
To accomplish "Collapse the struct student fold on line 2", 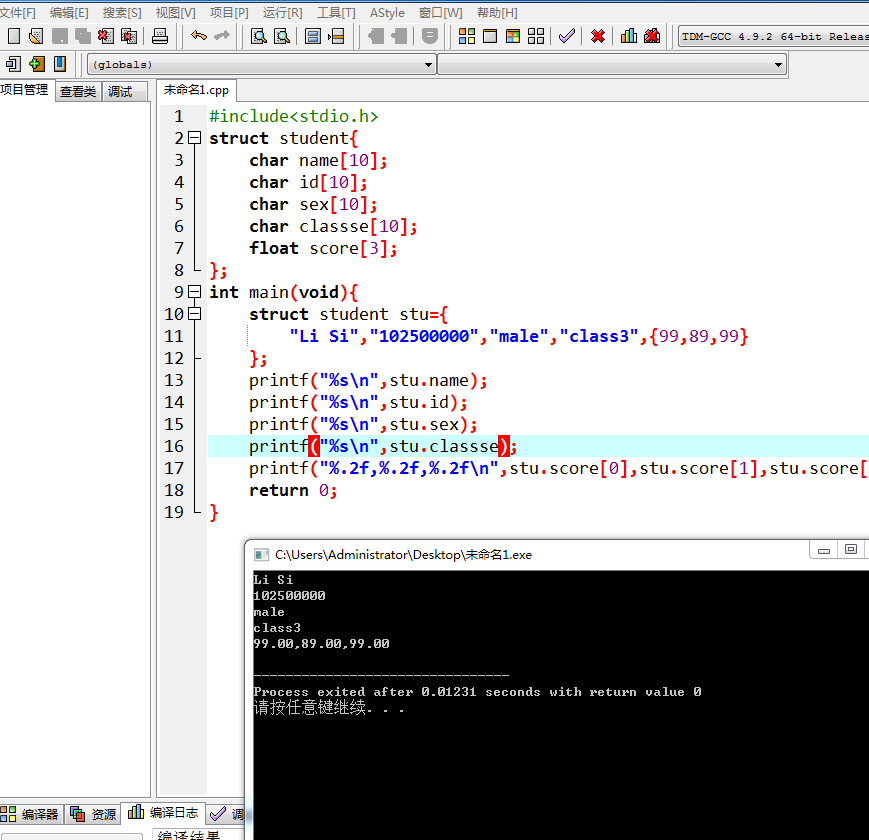I will [x=194, y=138].
